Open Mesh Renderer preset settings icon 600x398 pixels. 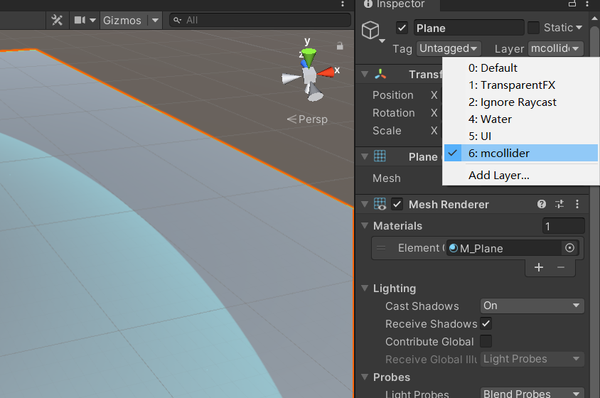tap(559, 204)
